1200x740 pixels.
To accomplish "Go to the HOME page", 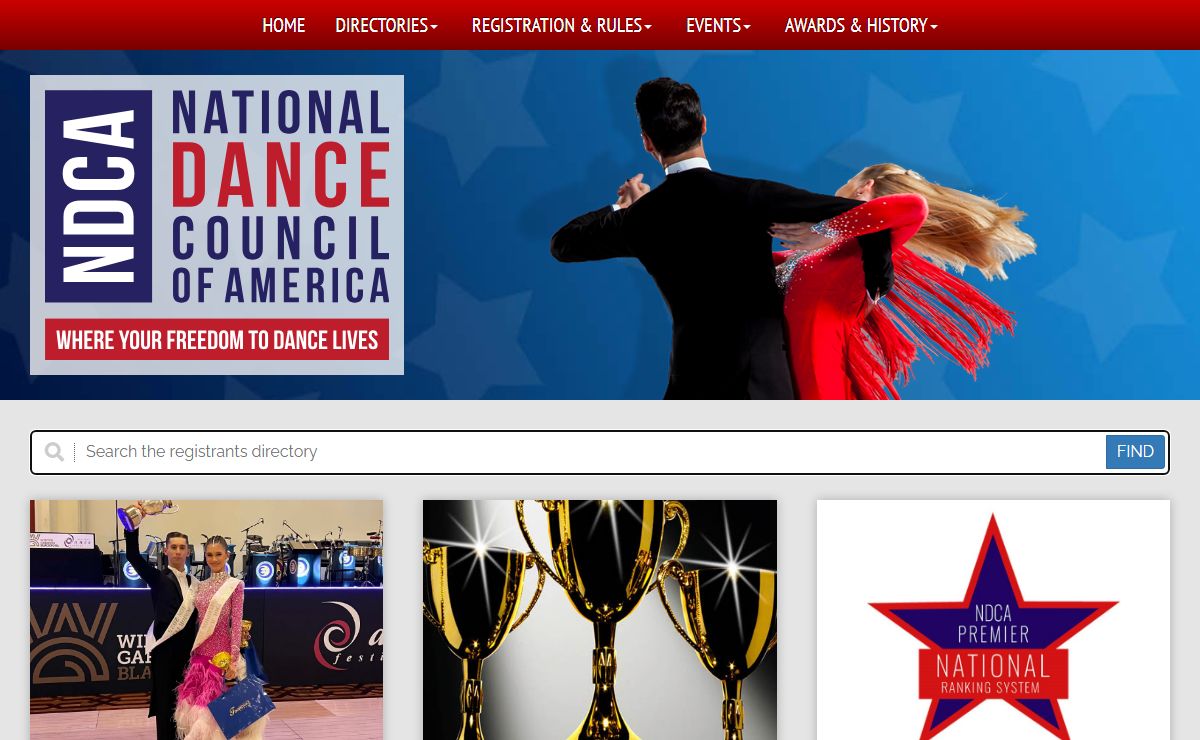I will 284,25.
